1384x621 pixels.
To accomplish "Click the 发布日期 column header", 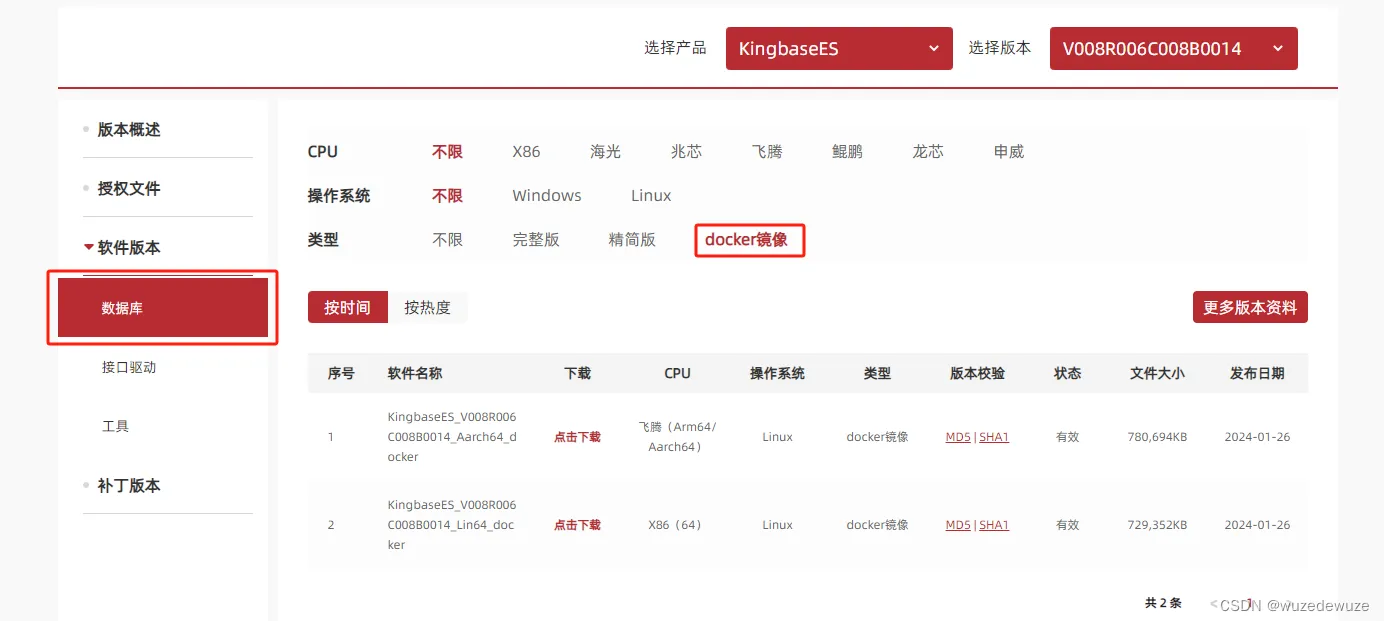I will 1257,373.
